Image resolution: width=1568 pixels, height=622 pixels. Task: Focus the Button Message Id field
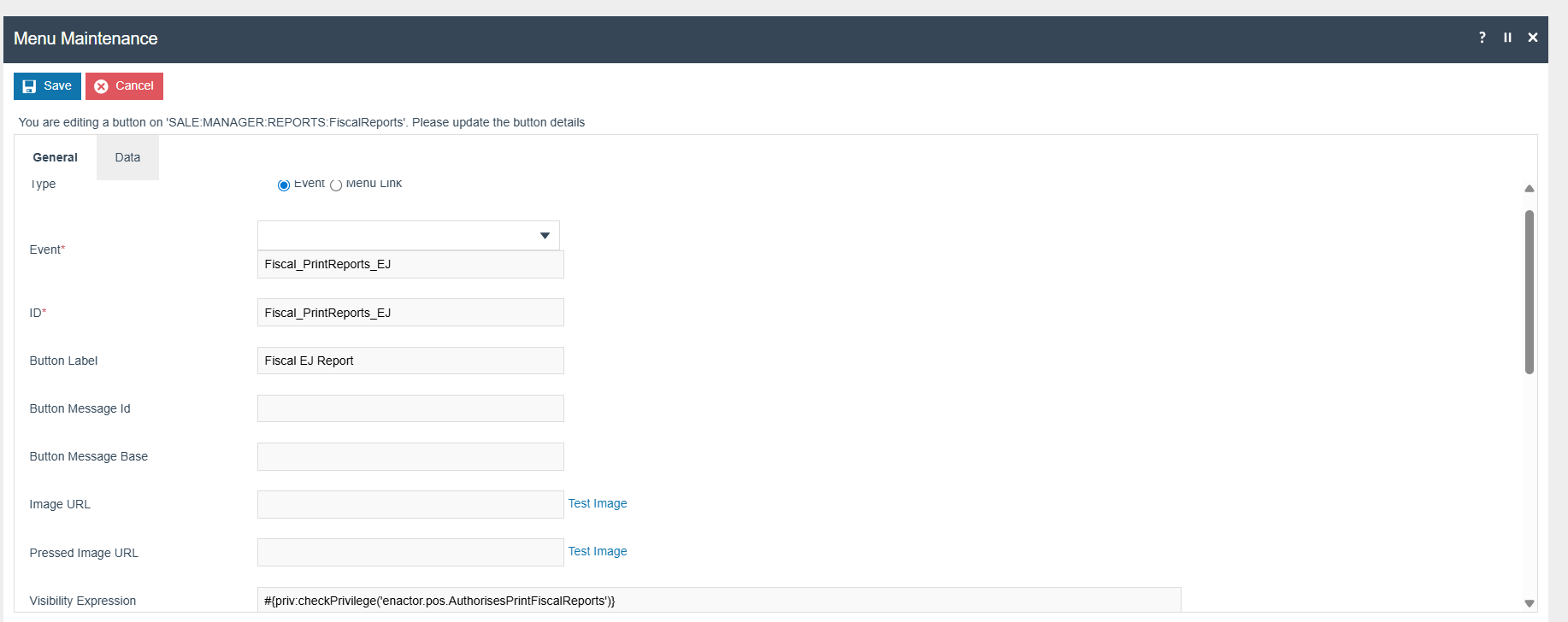point(410,408)
